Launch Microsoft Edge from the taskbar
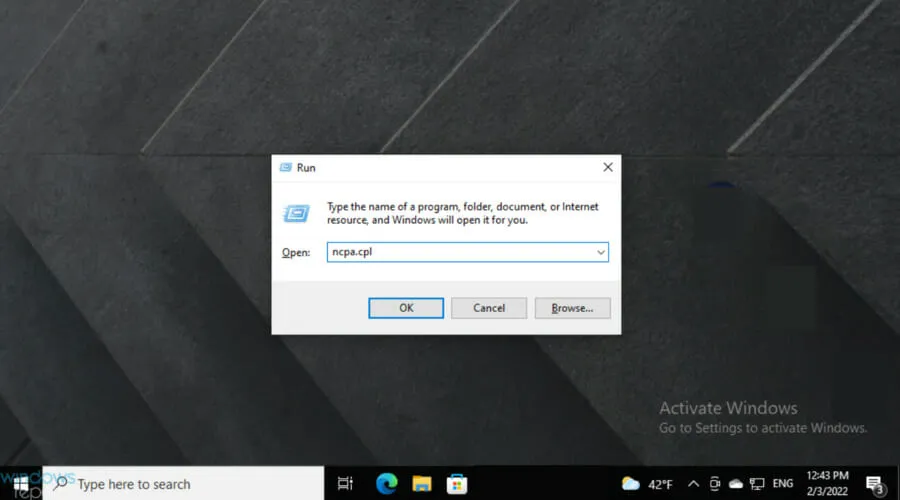 click(x=386, y=484)
